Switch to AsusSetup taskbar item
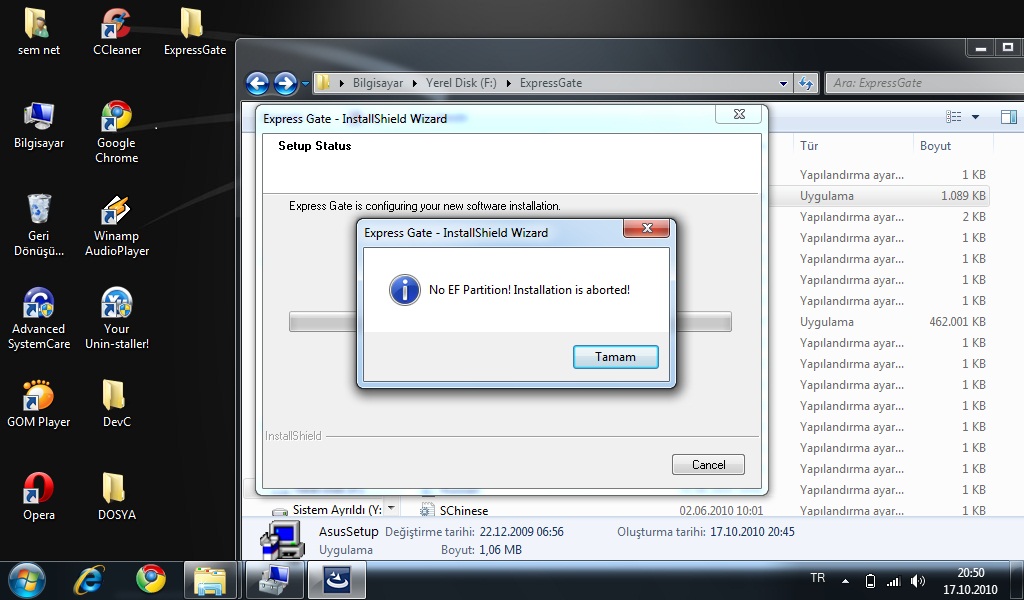1024x600 pixels. 275,580
